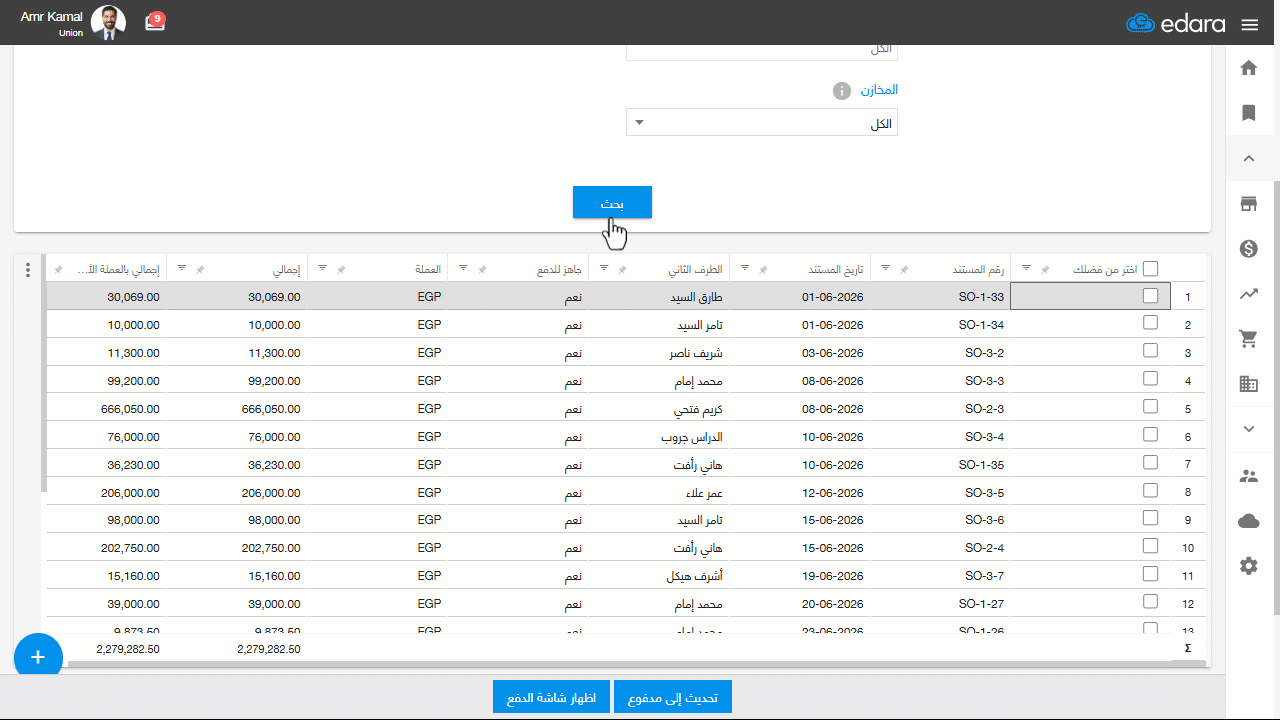Open the shopping cart sidebar icon

click(1248, 339)
